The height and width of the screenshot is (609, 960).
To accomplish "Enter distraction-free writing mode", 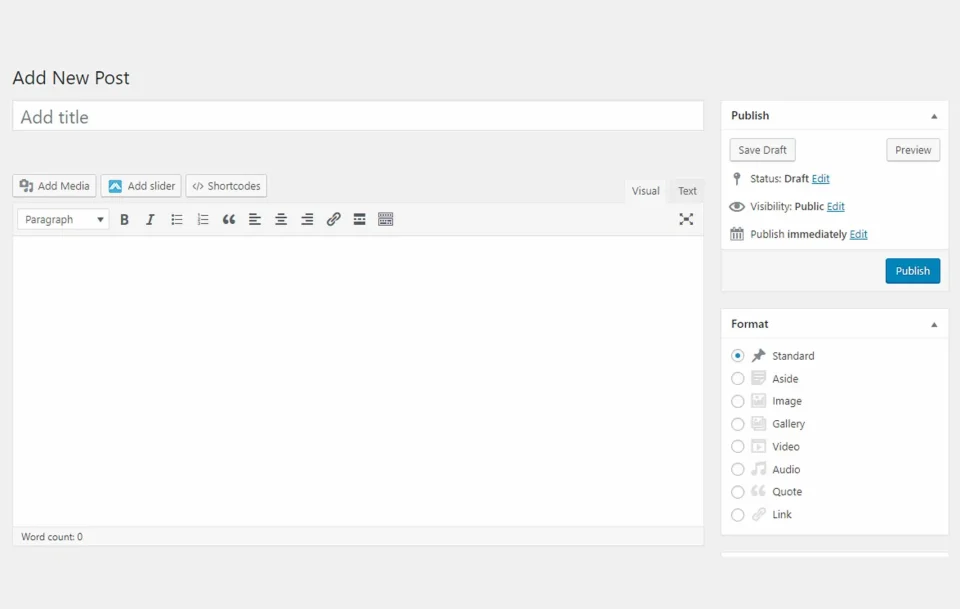I will tap(686, 220).
